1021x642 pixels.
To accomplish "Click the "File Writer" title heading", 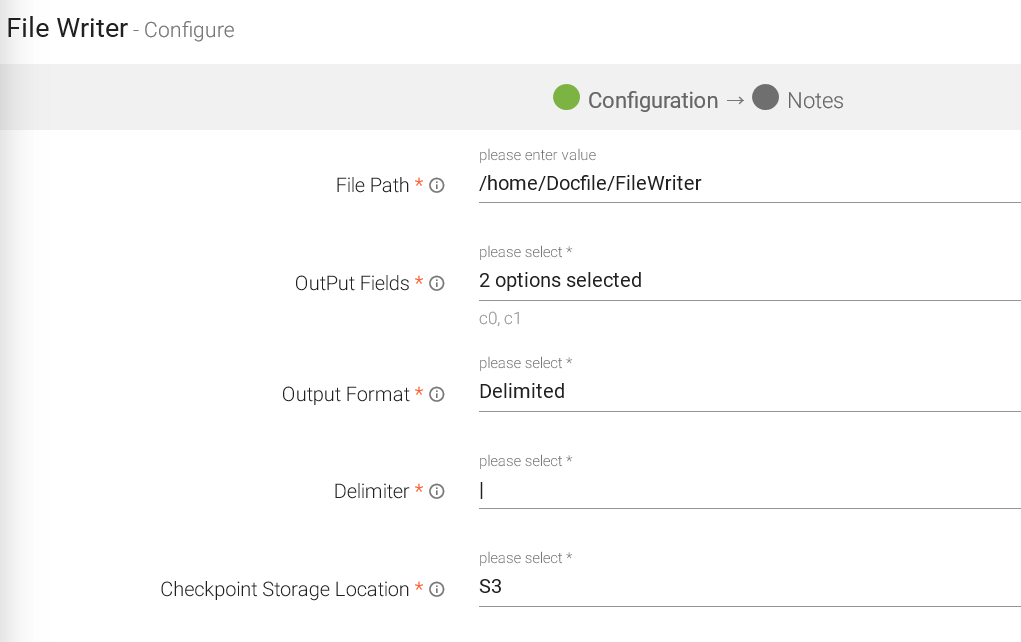I will (67, 28).
